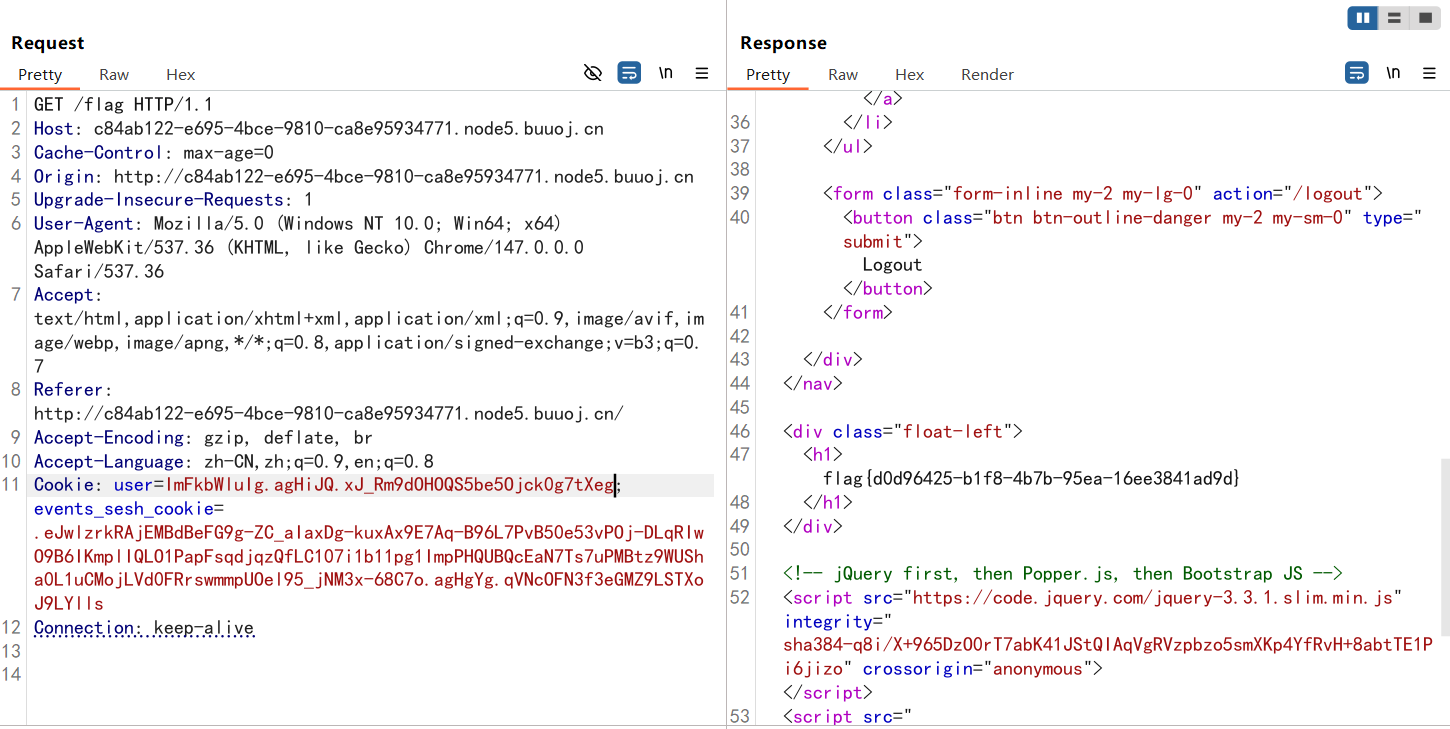
Task: Click the "Connection: keep-alive" header
Action: click(144, 629)
